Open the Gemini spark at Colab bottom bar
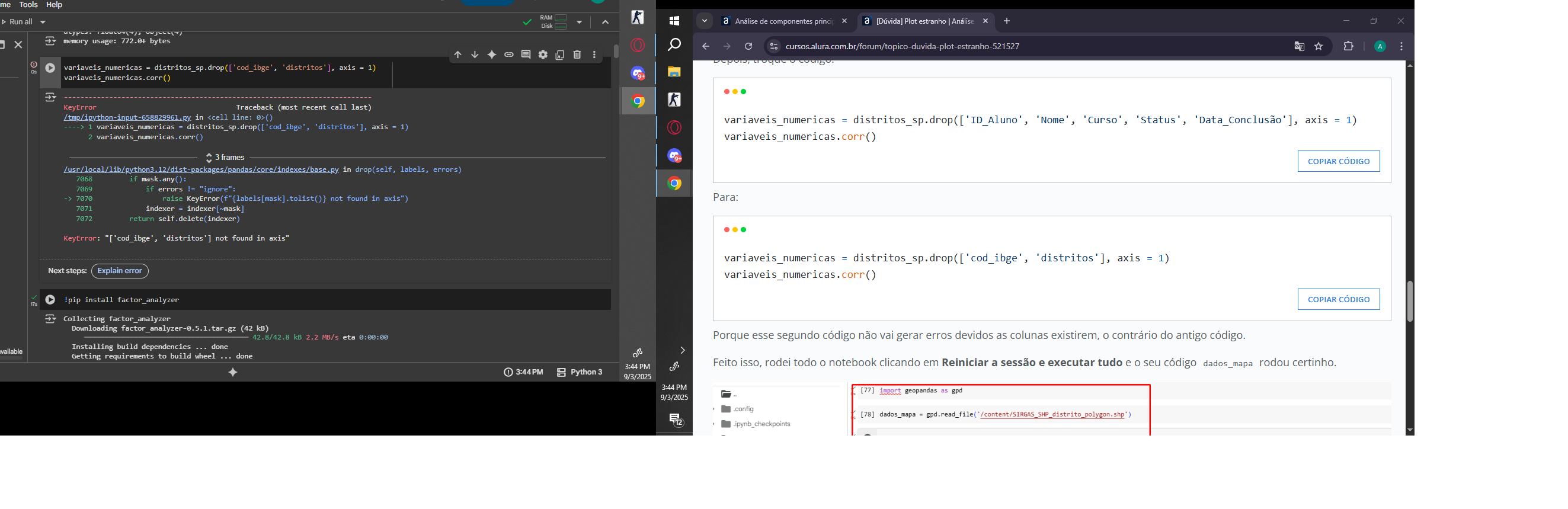The width and height of the screenshot is (1568, 509). coord(233,372)
